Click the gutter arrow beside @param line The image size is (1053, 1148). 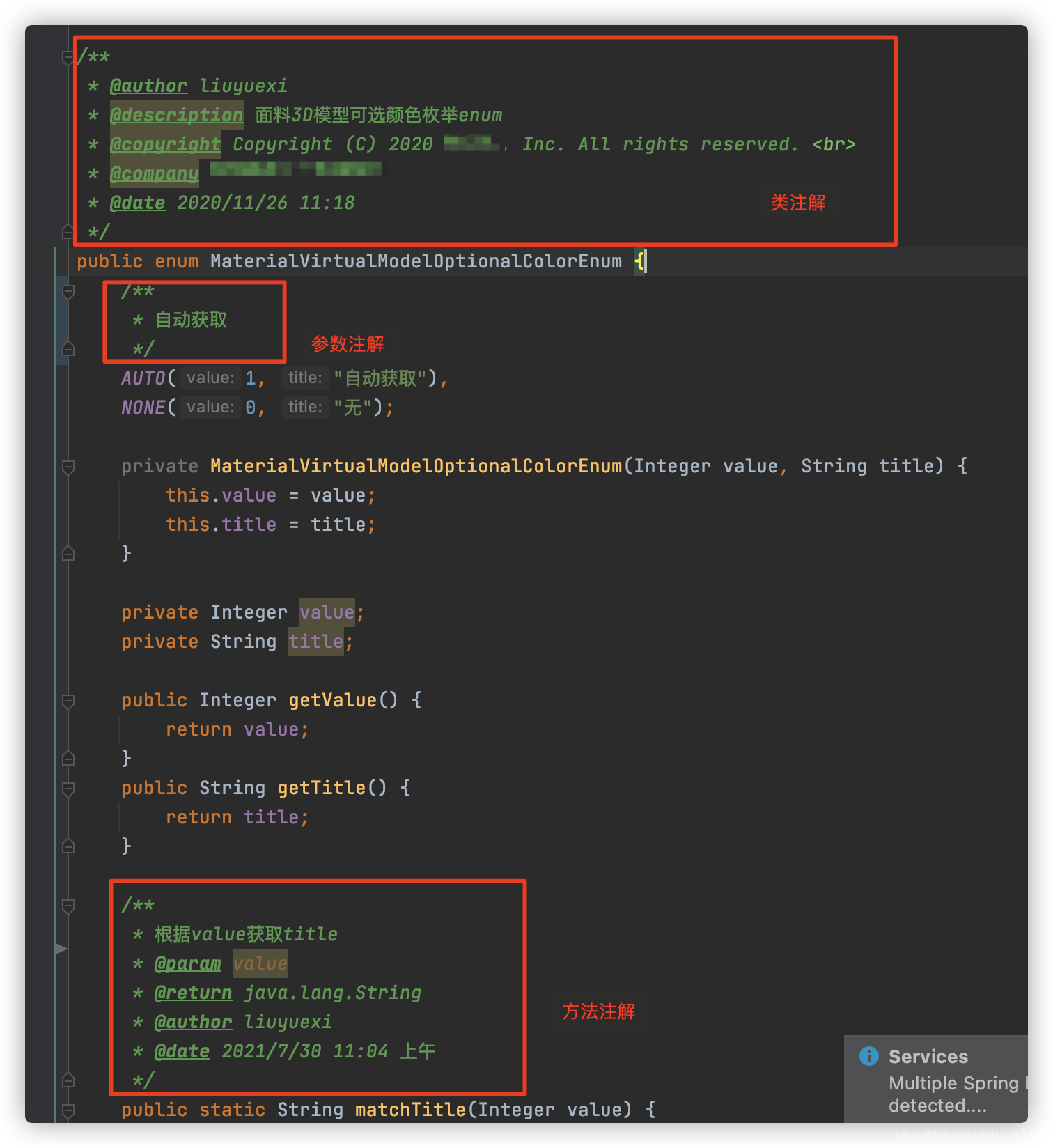[61, 949]
